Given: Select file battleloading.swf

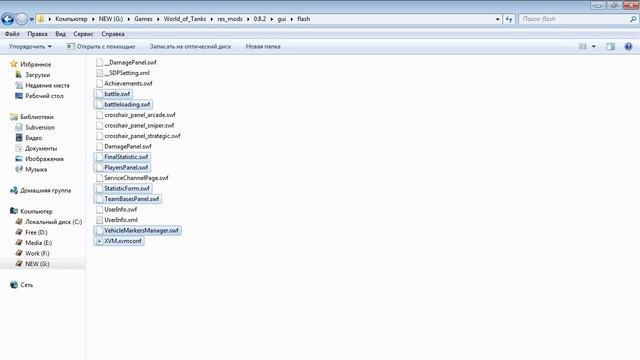Looking at the screenshot, I should tap(123, 104).
